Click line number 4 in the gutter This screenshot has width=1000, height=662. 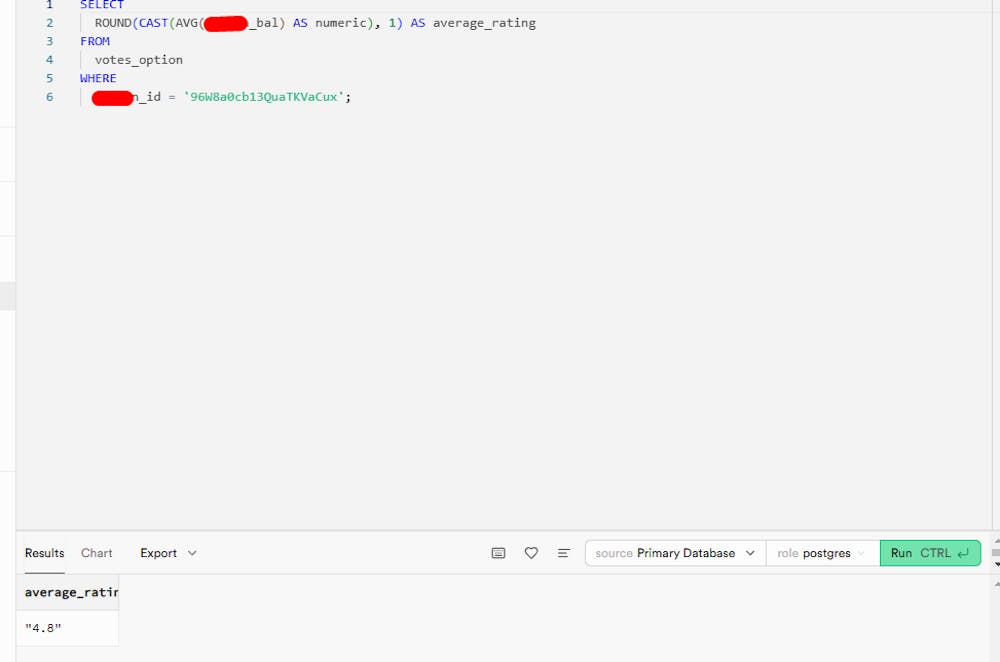pyautogui.click(x=50, y=60)
